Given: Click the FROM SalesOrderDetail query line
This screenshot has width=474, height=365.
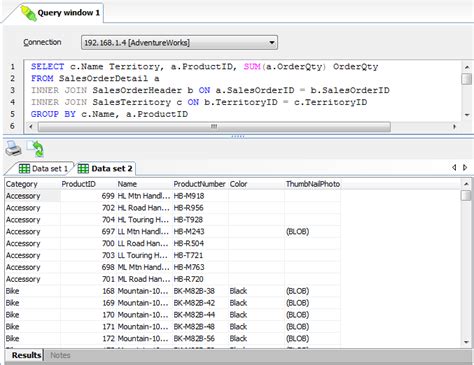Looking at the screenshot, I should pyautogui.click(x=95, y=79).
